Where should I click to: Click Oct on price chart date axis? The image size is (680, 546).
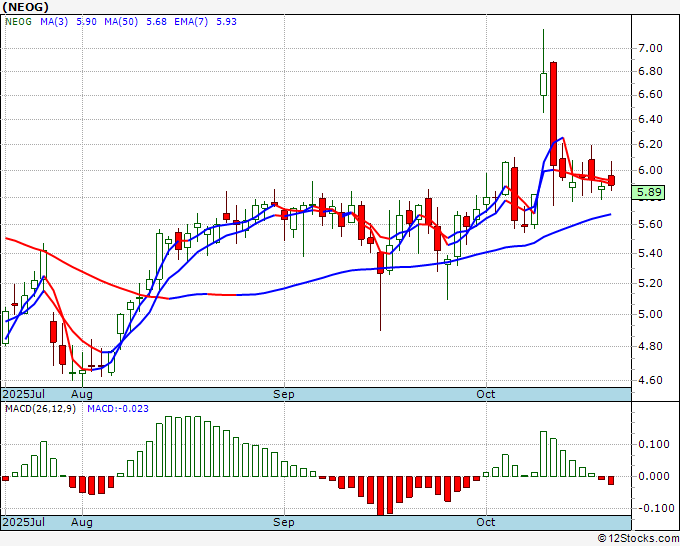486,394
